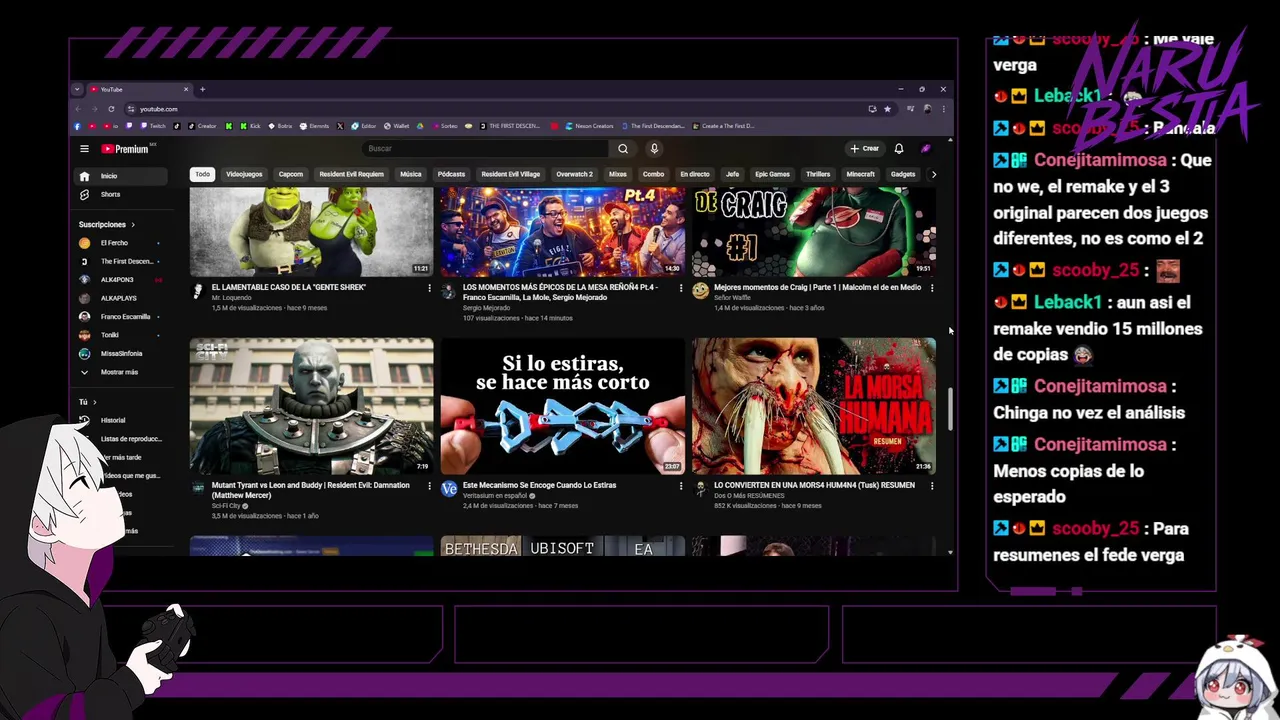
Task: Open the Kick bookmark
Action: pyautogui.click(x=250, y=126)
